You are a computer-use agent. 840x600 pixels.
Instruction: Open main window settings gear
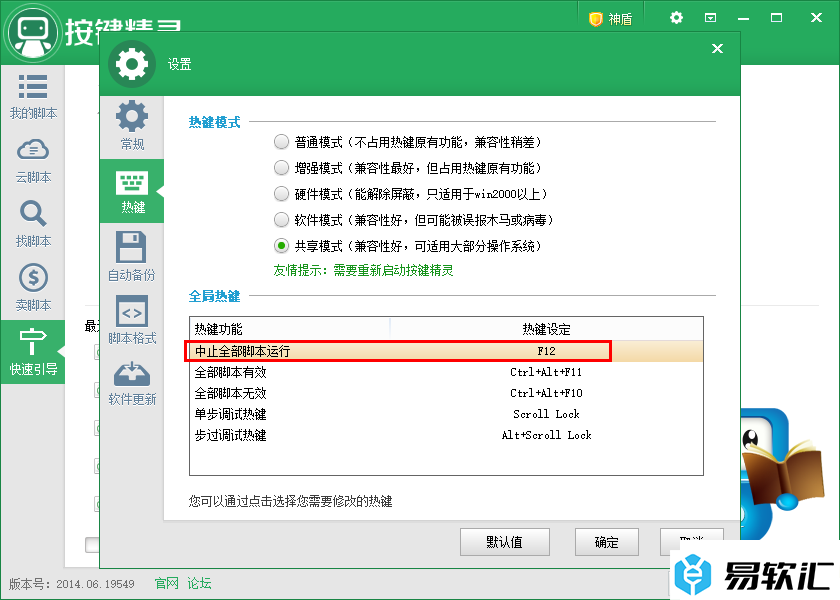click(x=676, y=18)
